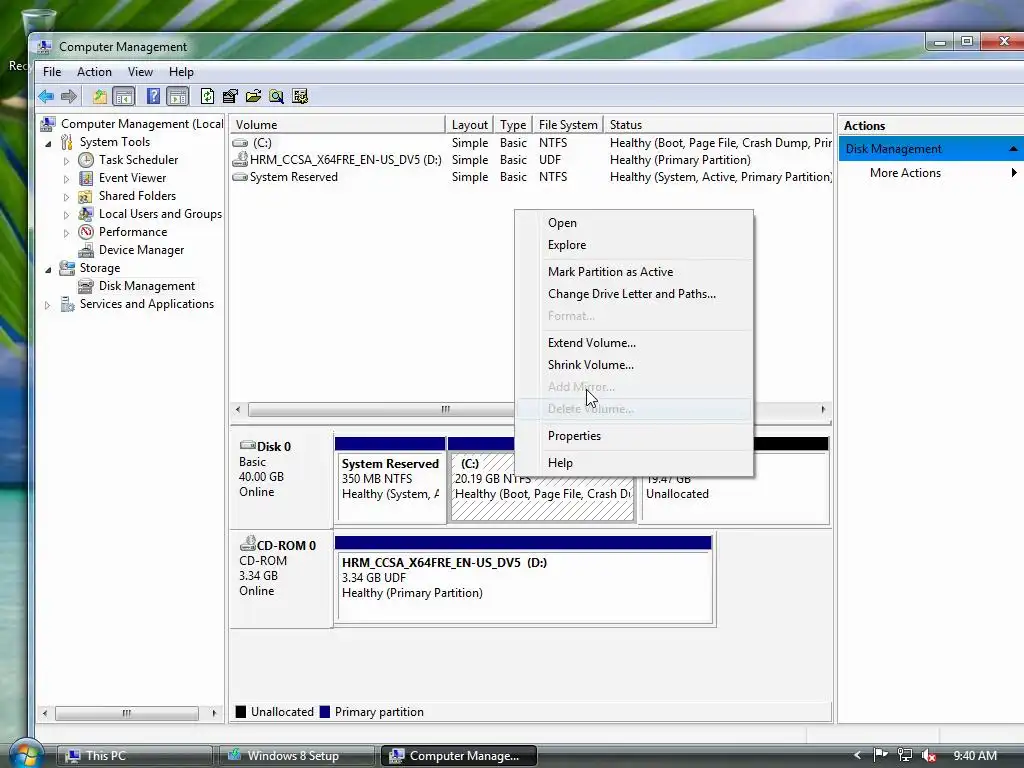This screenshot has height=768, width=1024.
Task: Expand the Shared Folders node arrow
Action: 66,197
